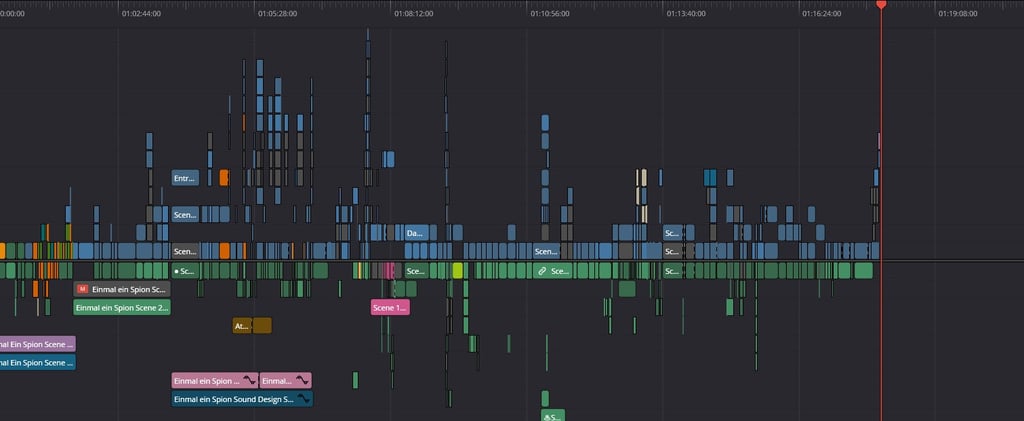This screenshot has height=421, width=1024.
Task: Select the brown At... audio clip
Action: [242, 326]
